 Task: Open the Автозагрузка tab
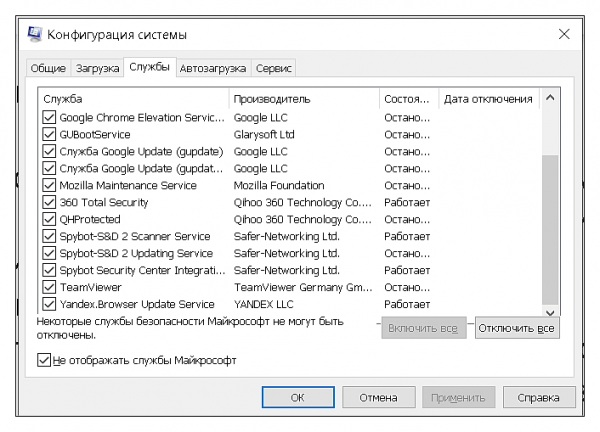click(x=213, y=68)
